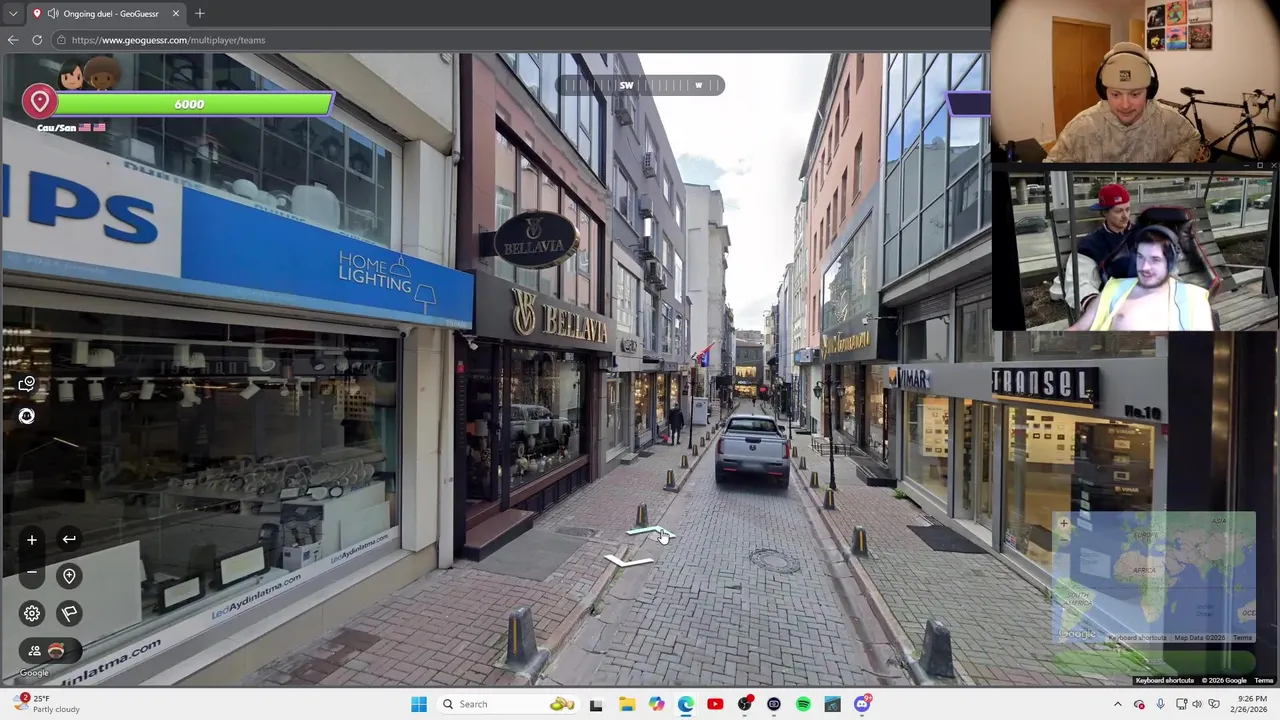The image size is (1280, 720).
Task: Show hidden system tray icons
Action: (x=1118, y=704)
